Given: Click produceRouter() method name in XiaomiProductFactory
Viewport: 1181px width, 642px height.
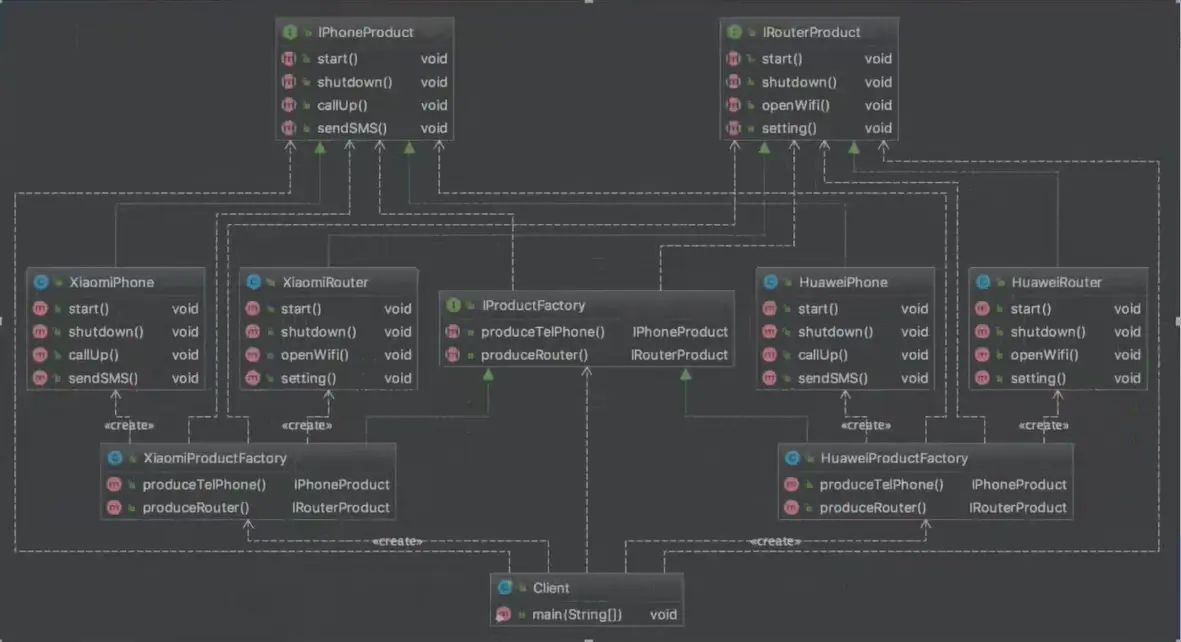Looking at the screenshot, I should [x=196, y=508].
